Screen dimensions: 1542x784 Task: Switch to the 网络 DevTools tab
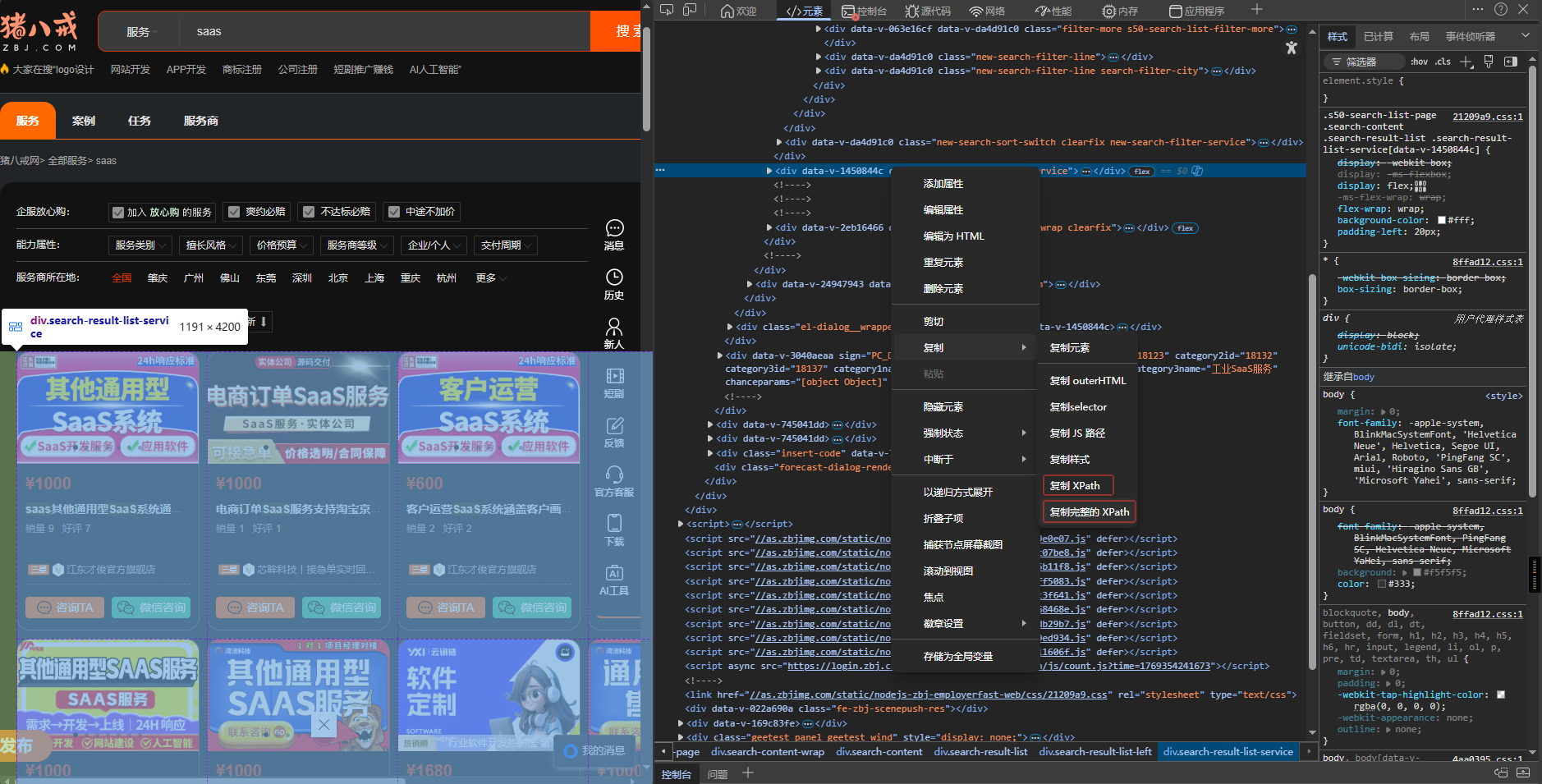pos(987,11)
